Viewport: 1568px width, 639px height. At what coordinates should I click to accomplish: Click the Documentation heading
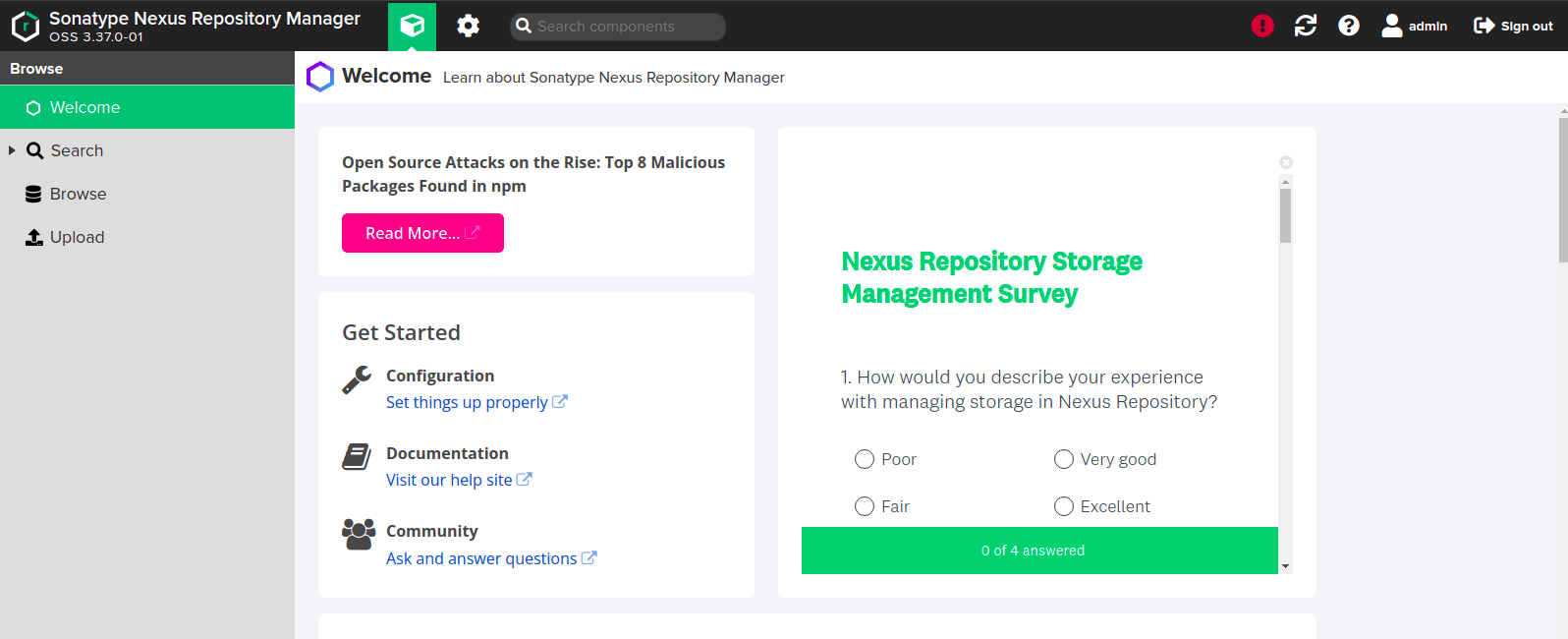point(447,453)
